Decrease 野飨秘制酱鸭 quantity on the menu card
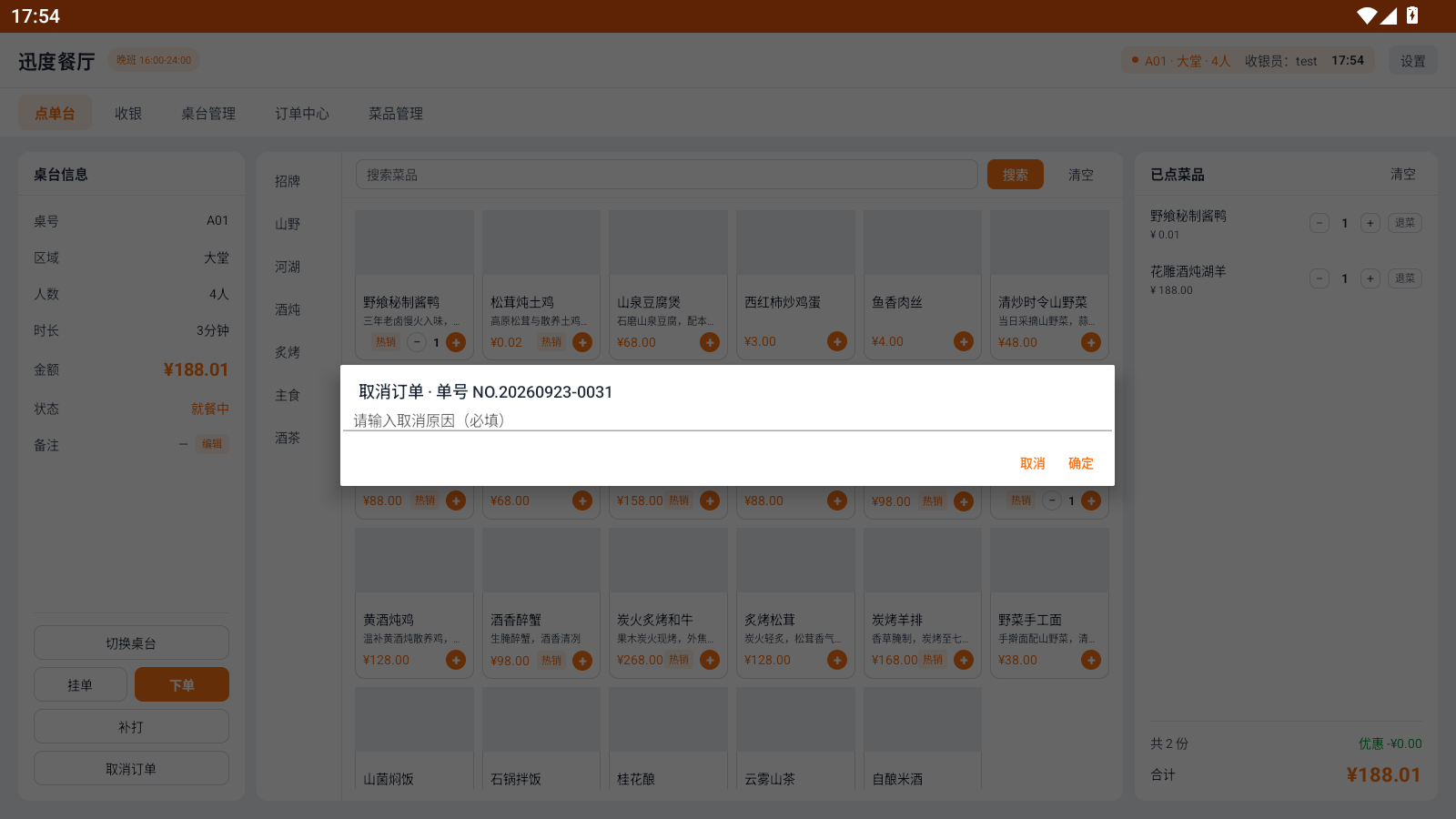This screenshot has width=1456, height=819. click(x=417, y=342)
